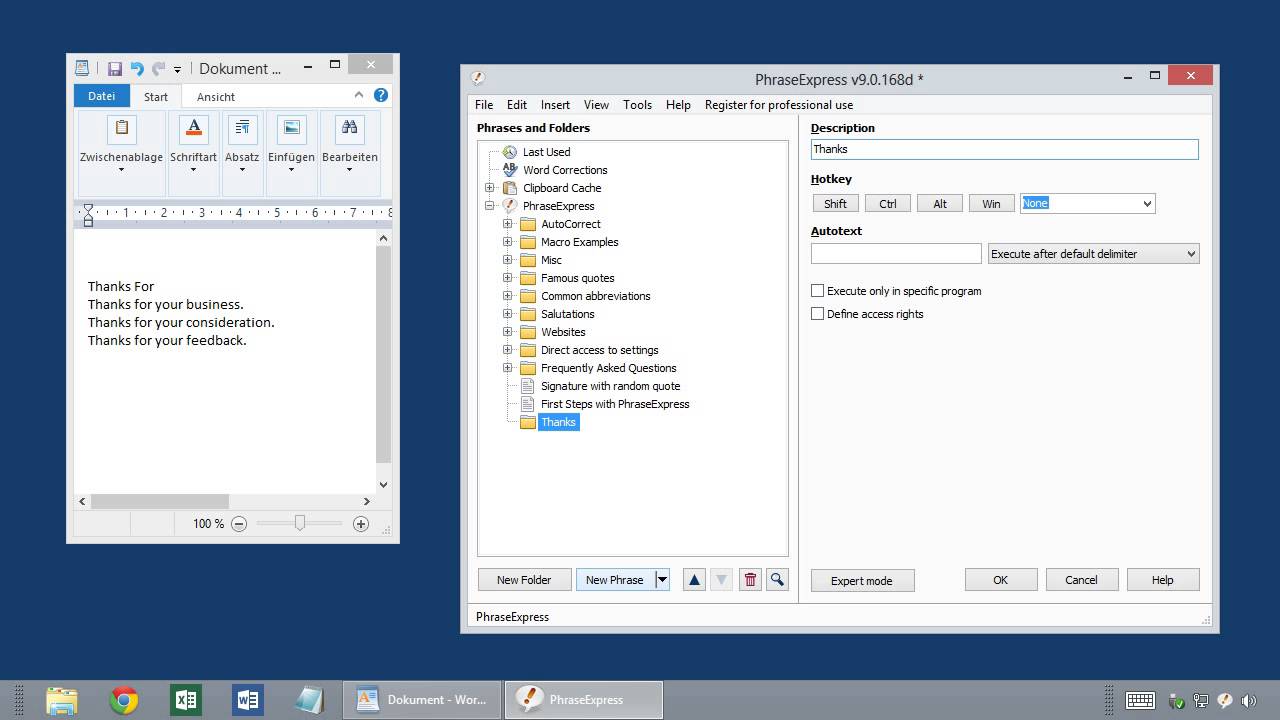This screenshot has width=1280, height=720.
Task: Select Common abbreviations folder
Action: click(595, 296)
